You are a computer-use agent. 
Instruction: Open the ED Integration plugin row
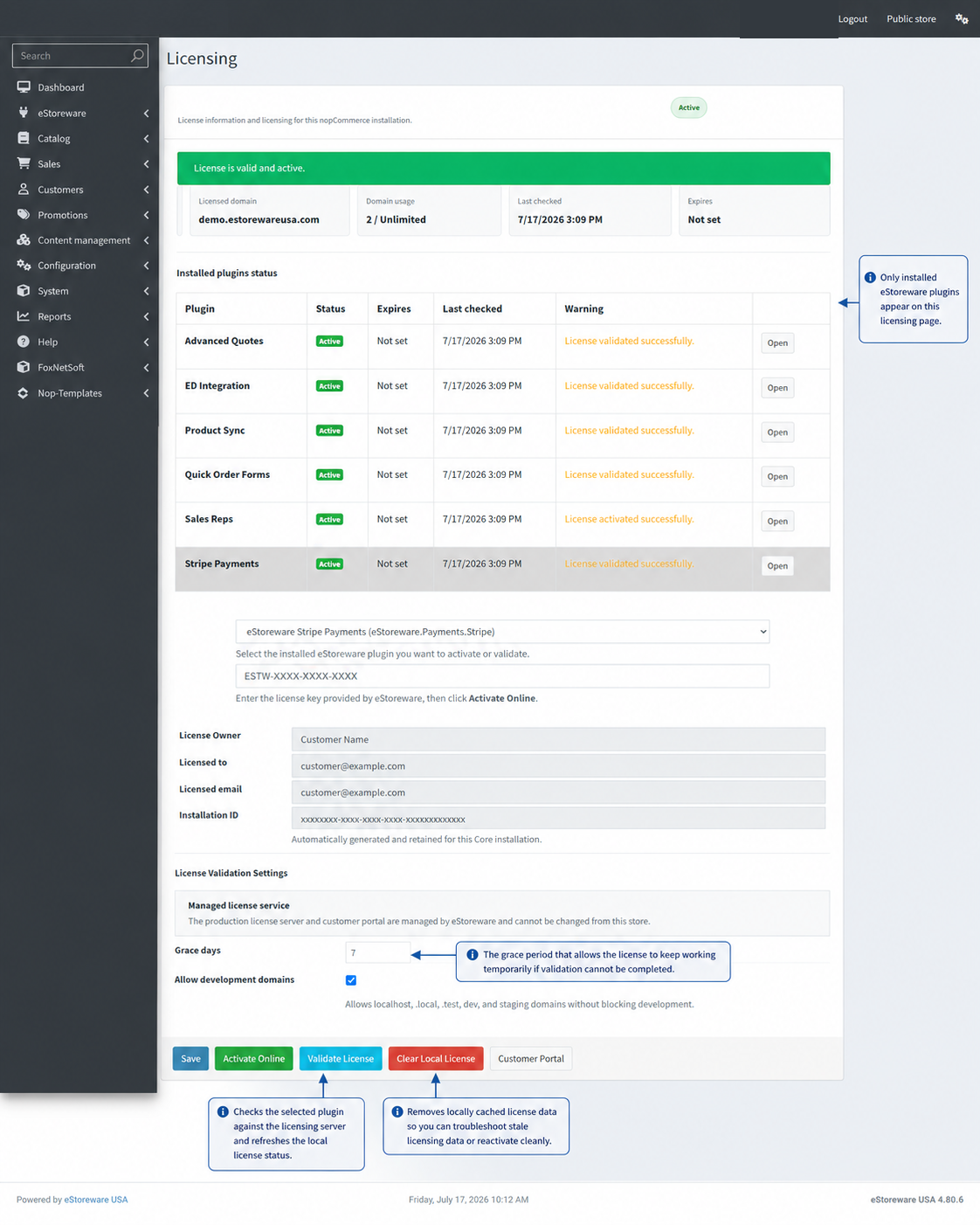pos(777,388)
